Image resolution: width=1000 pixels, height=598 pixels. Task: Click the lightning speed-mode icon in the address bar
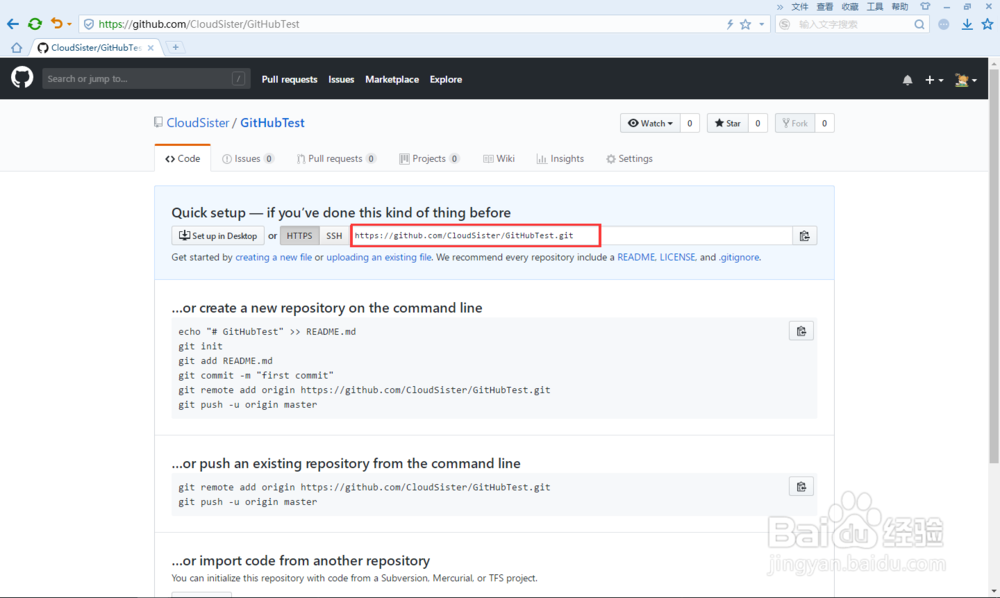point(730,24)
